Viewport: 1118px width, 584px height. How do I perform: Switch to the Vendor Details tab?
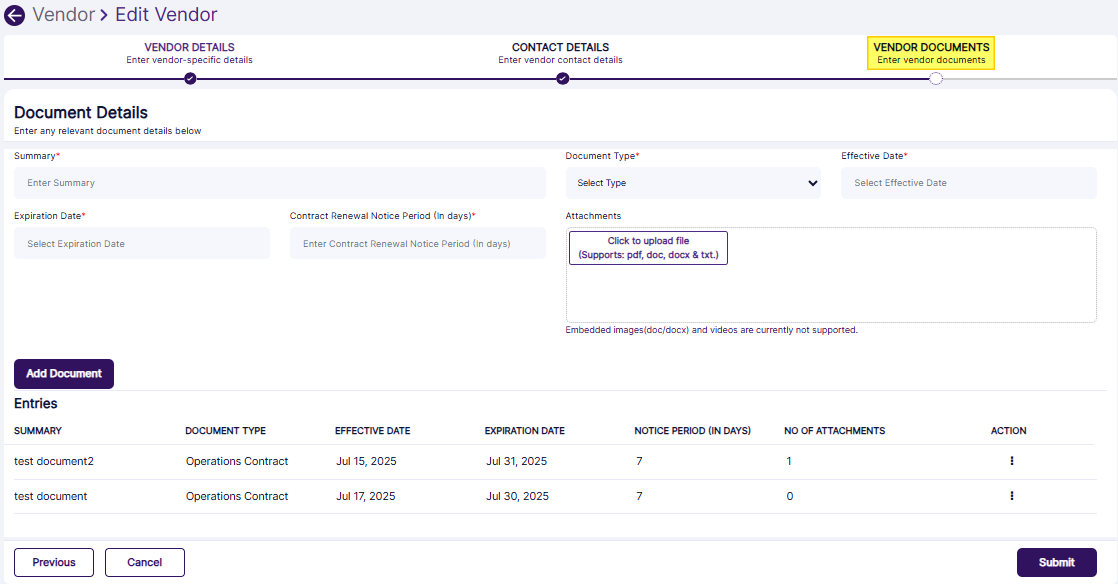click(x=189, y=53)
